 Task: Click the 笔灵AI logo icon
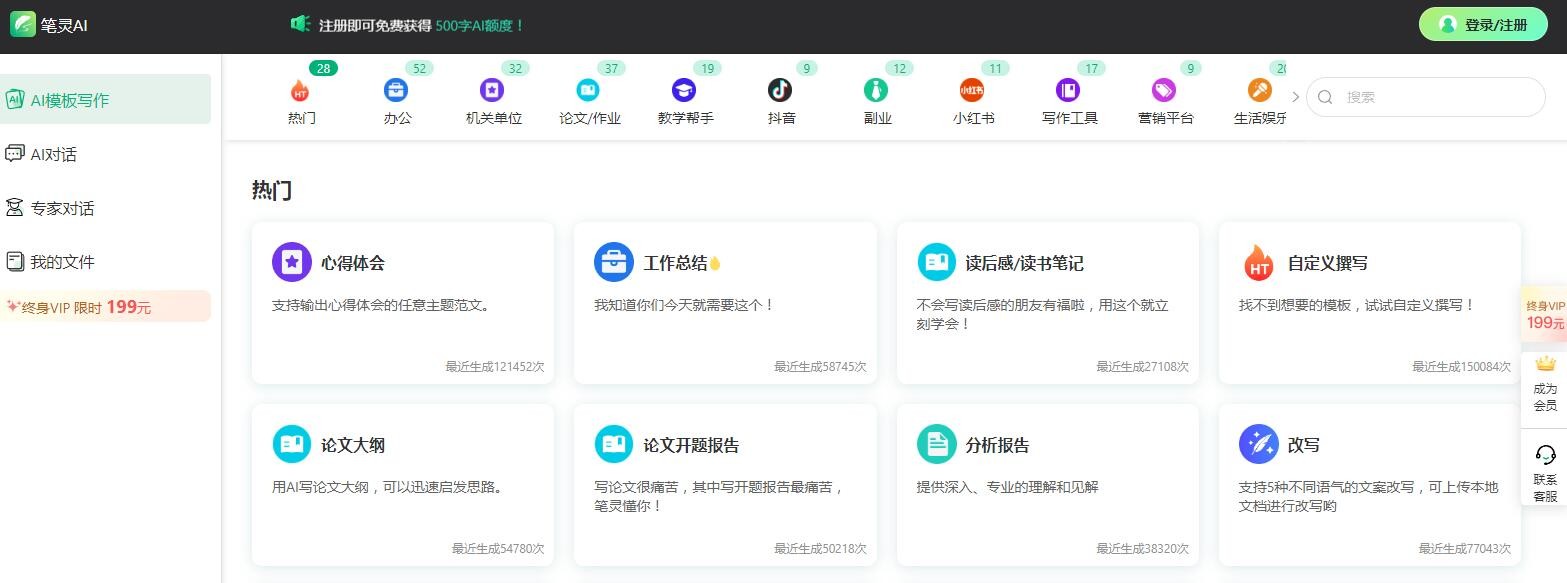[23, 24]
